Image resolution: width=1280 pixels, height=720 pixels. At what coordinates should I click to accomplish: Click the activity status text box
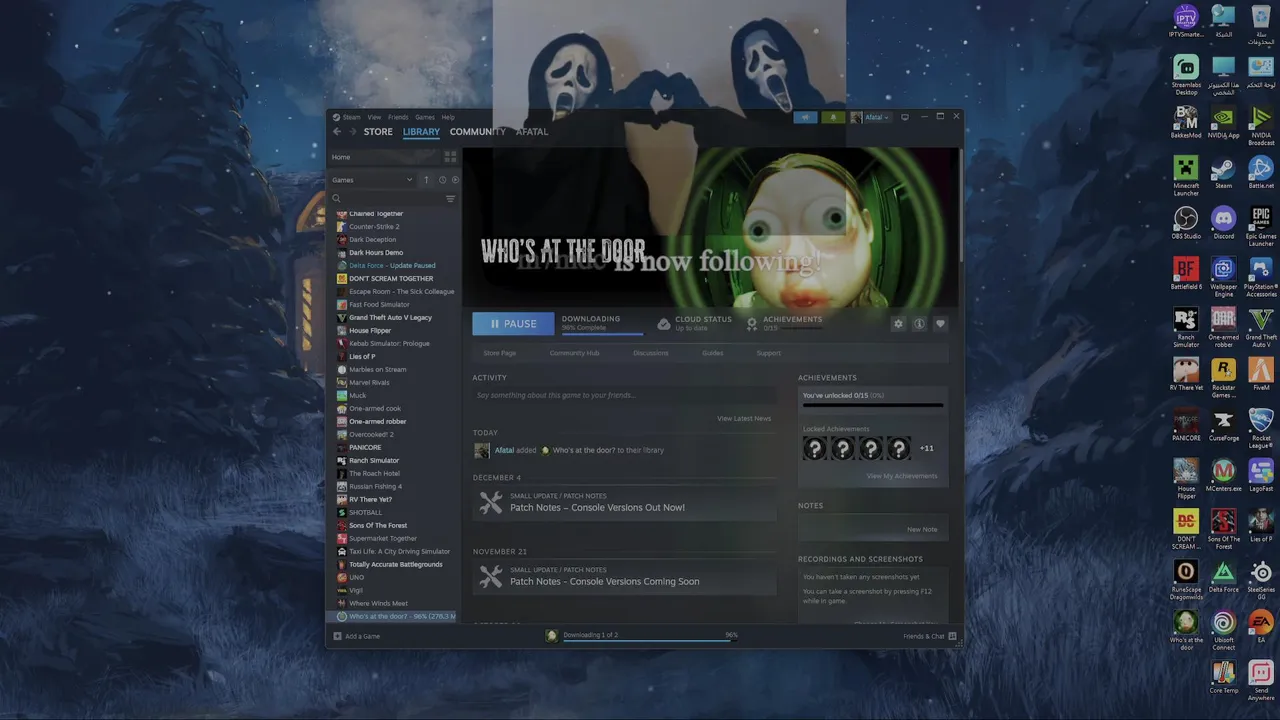[x=624, y=396]
